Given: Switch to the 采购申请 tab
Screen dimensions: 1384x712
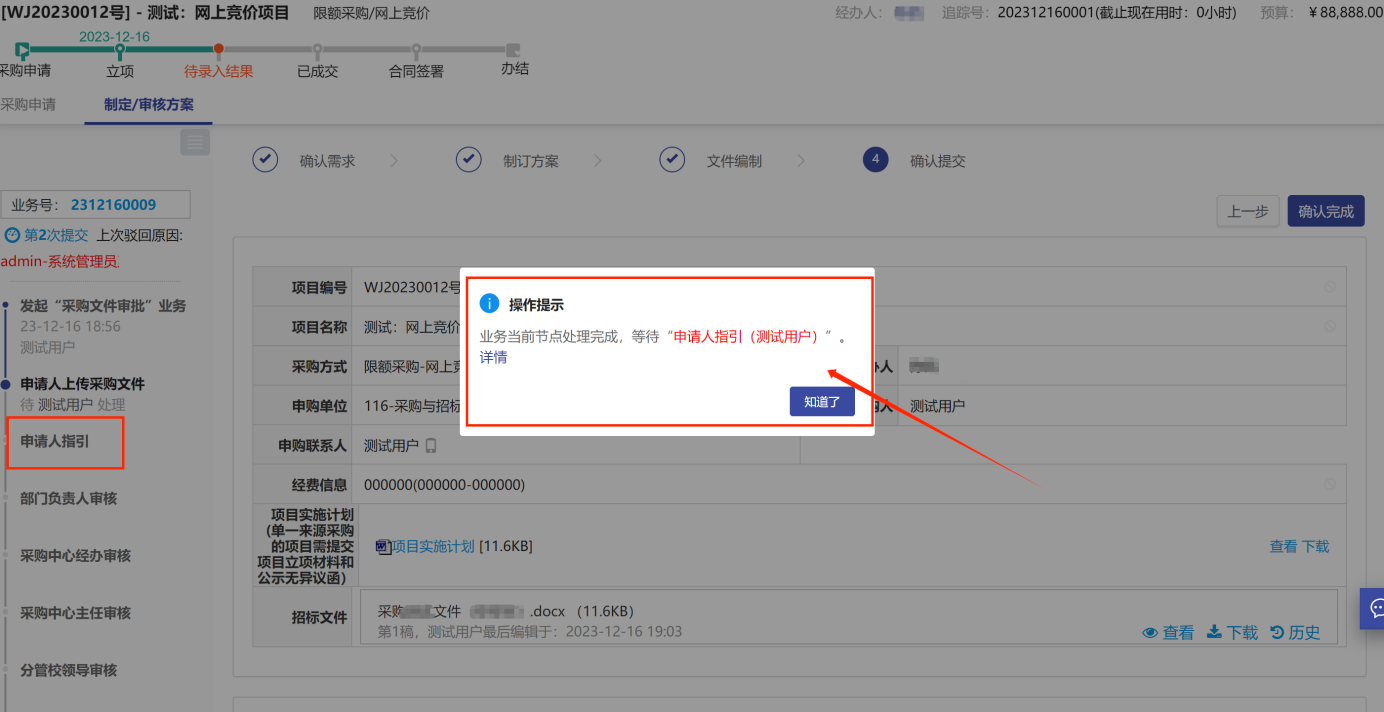Looking at the screenshot, I should pos(28,104).
